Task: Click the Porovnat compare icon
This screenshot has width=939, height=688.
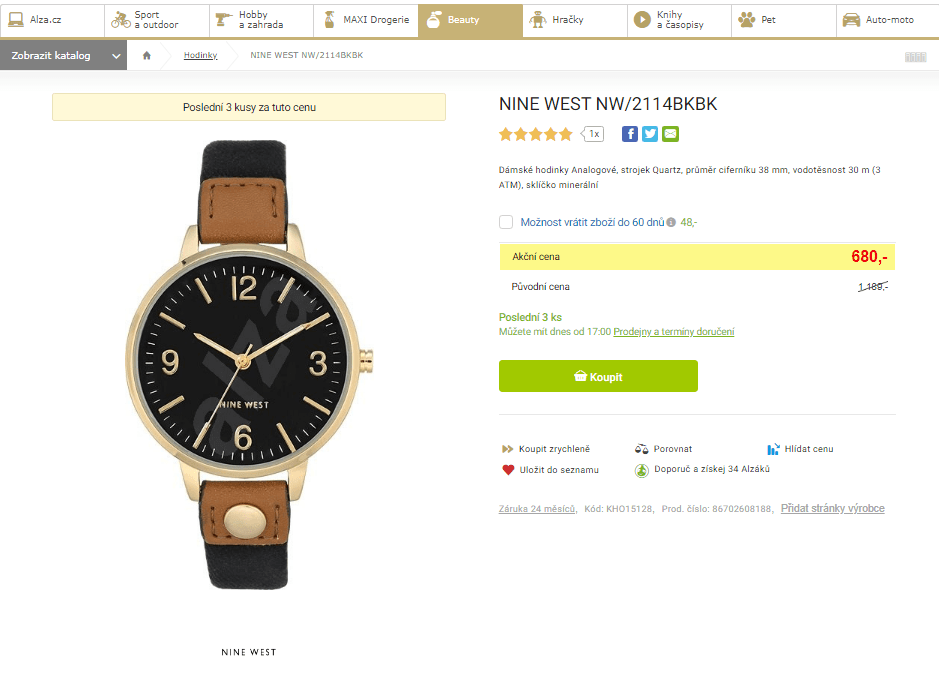Action: tap(641, 449)
